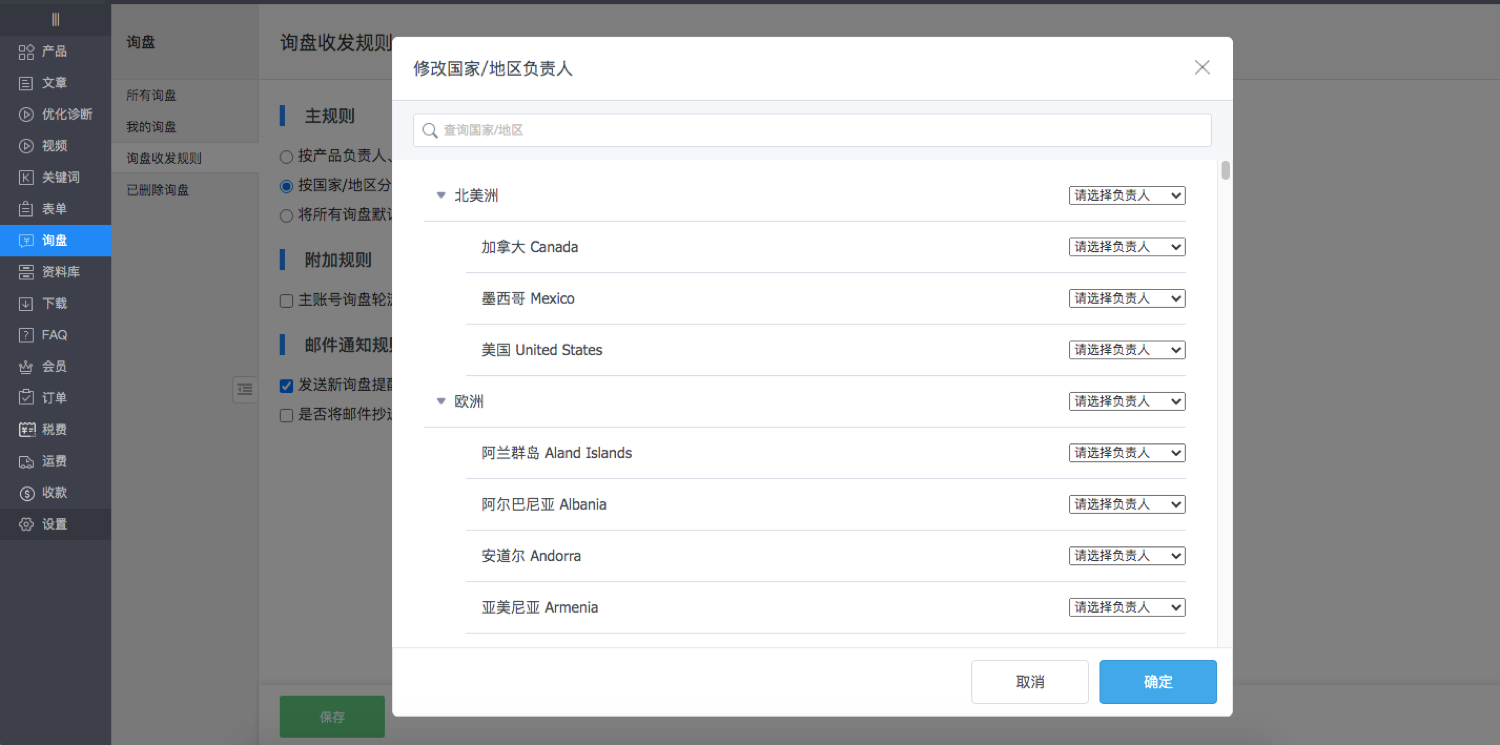Click the 关键词 sidebar icon

[27, 177]
